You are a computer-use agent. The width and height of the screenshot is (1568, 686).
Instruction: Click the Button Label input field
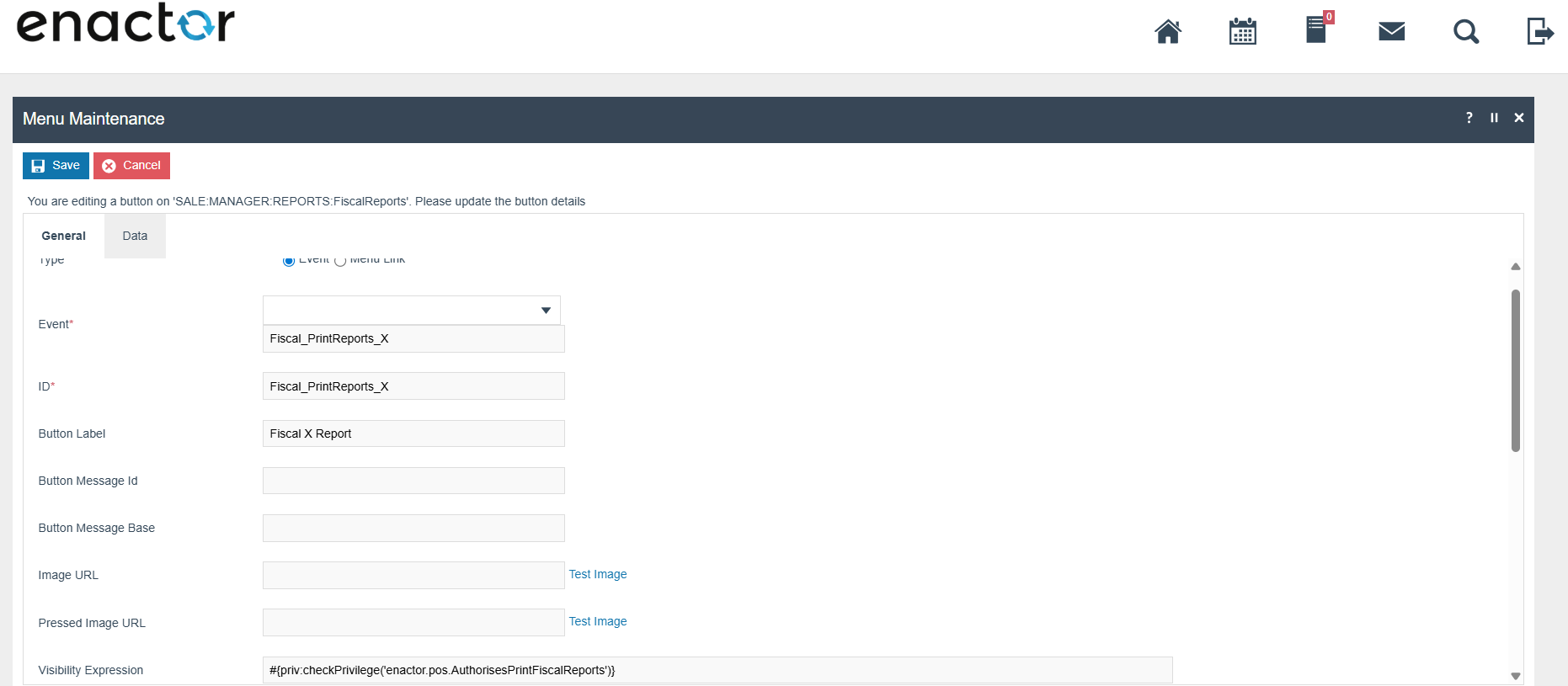coord(413,433)
